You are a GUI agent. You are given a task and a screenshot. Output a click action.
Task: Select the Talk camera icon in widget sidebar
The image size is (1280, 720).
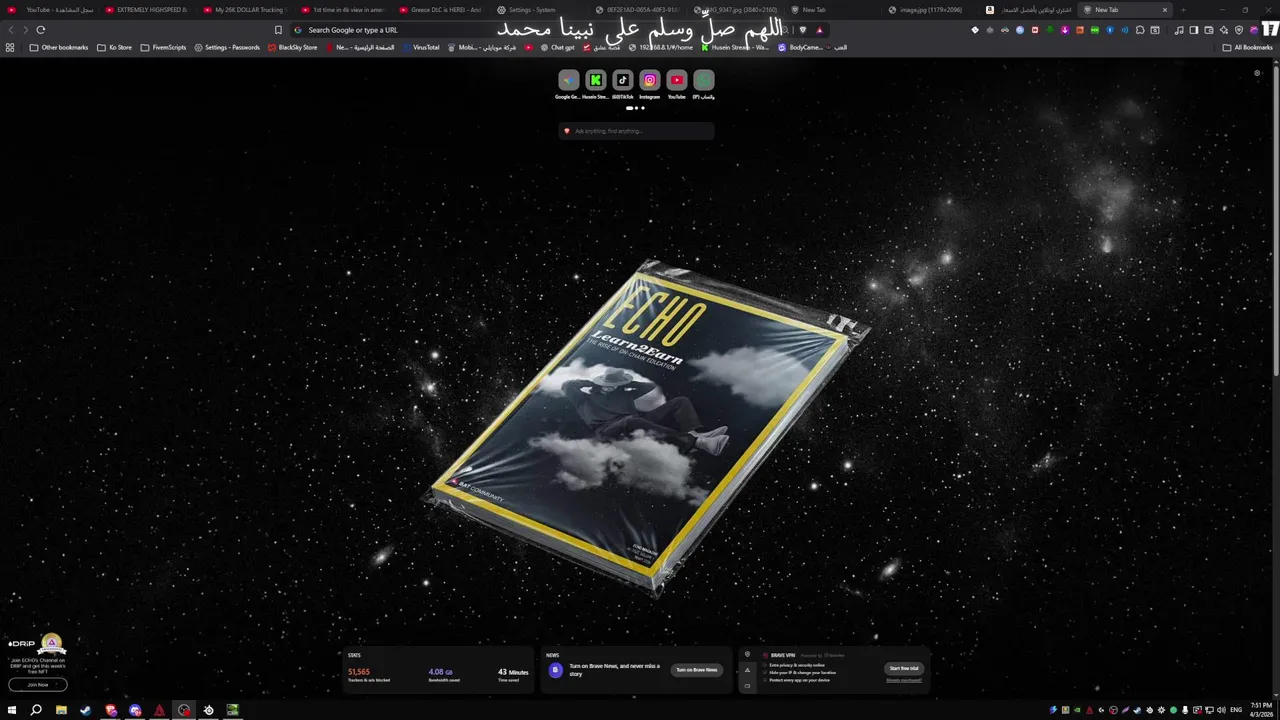[747, 686]
